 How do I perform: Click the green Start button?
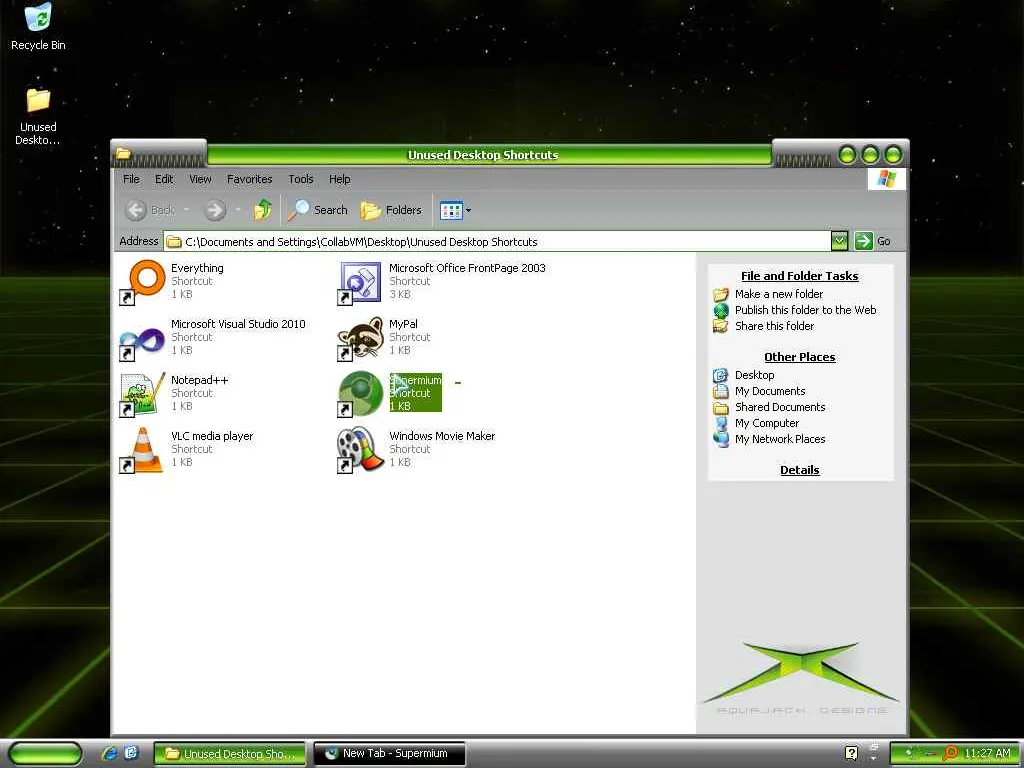(x=44, y=753)
